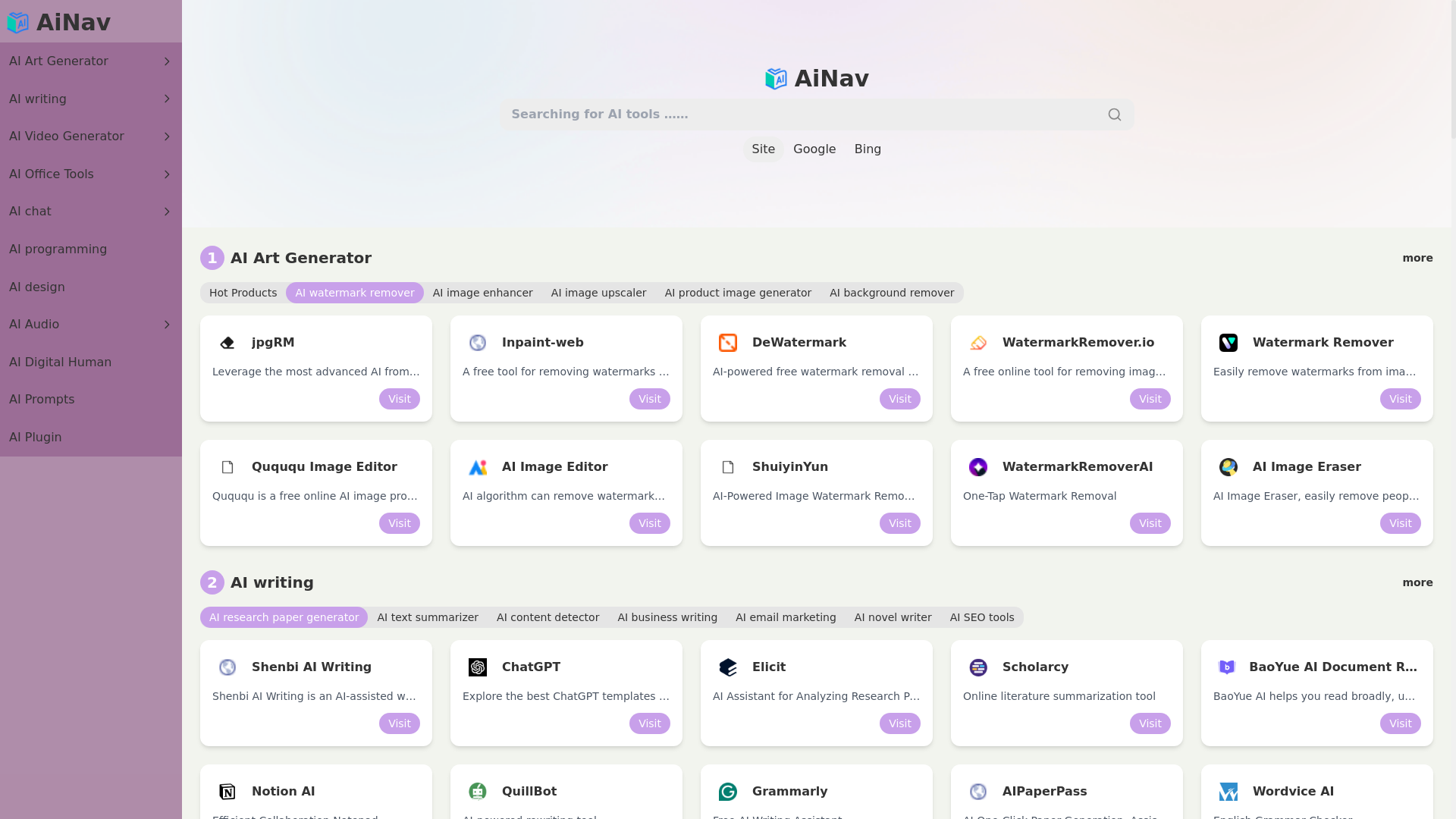The height and width of the screenshot is (819, 1456).
Task: Expand the AI writing sidebar chevron
Action: tap(167, 99)
